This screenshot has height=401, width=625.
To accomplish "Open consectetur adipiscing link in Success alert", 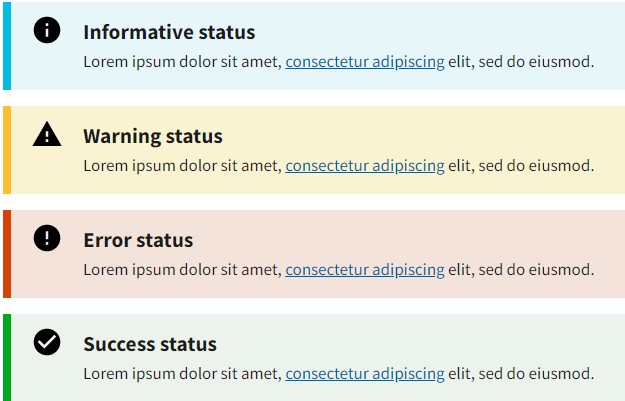I will (x=365, y=374).
